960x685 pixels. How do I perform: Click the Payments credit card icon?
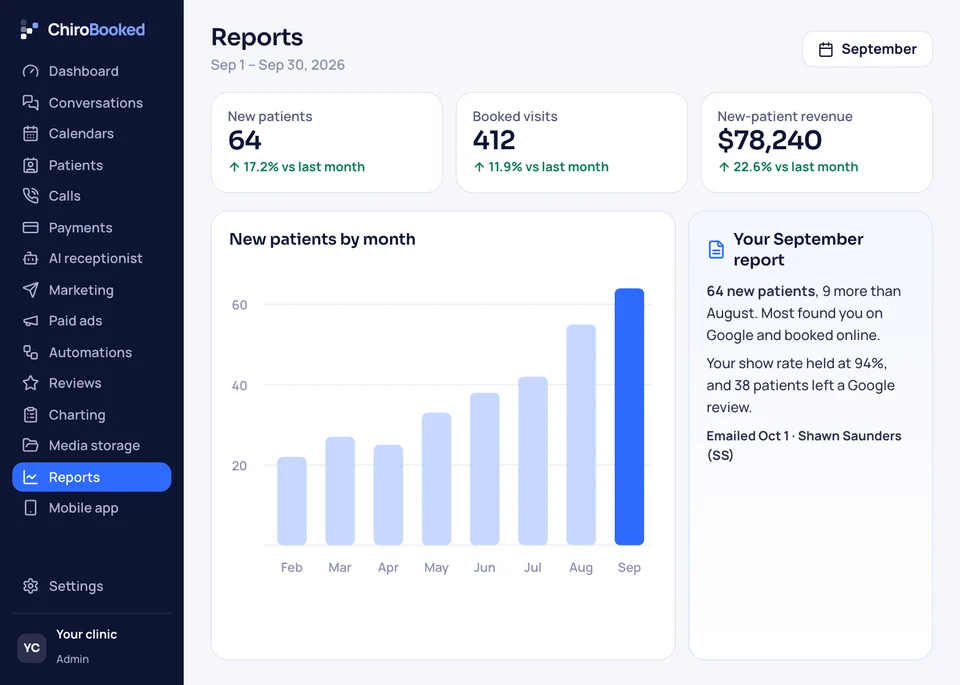[x=31, y=228]
